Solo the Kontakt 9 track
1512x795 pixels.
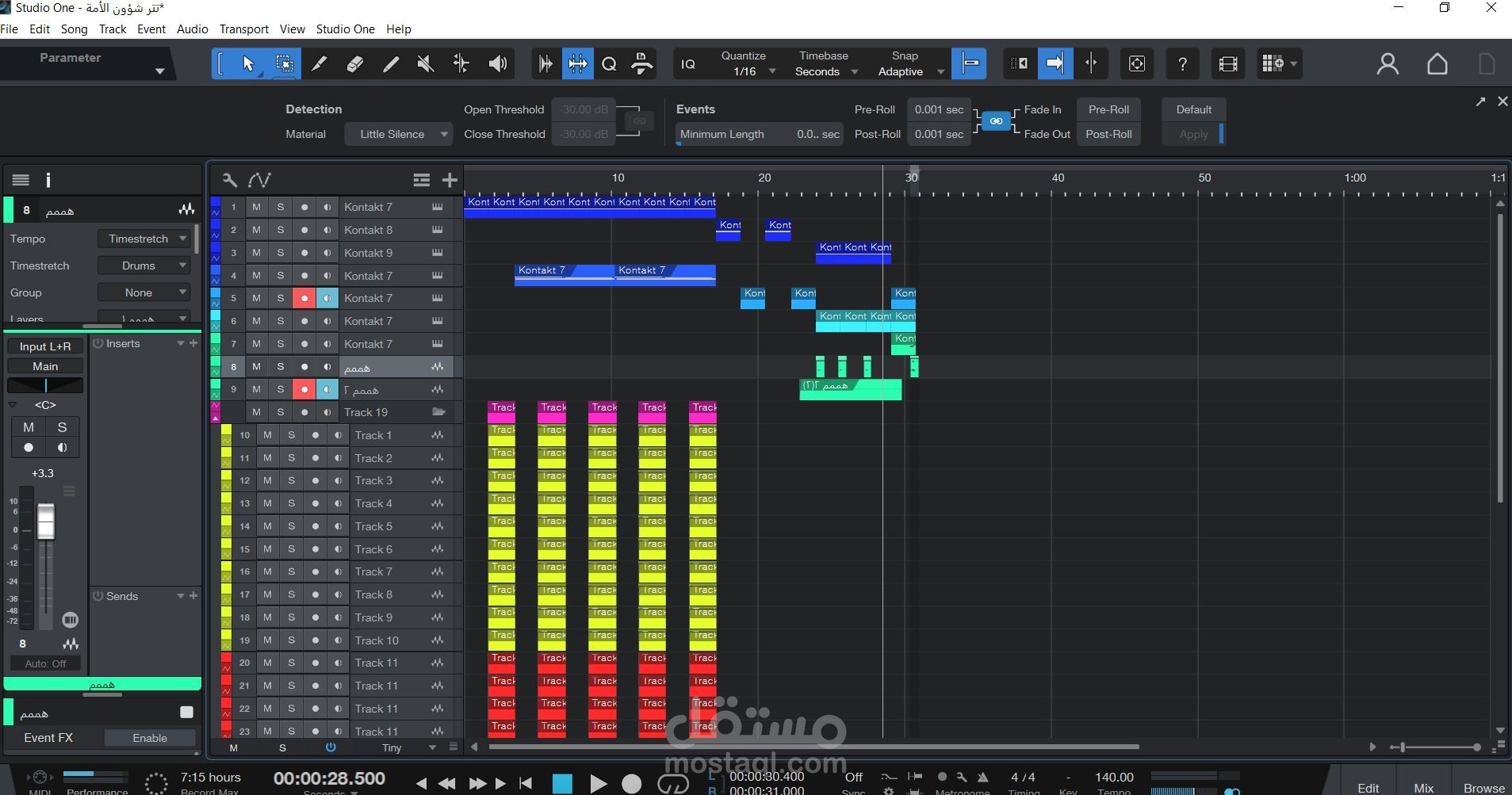[280, 253]
